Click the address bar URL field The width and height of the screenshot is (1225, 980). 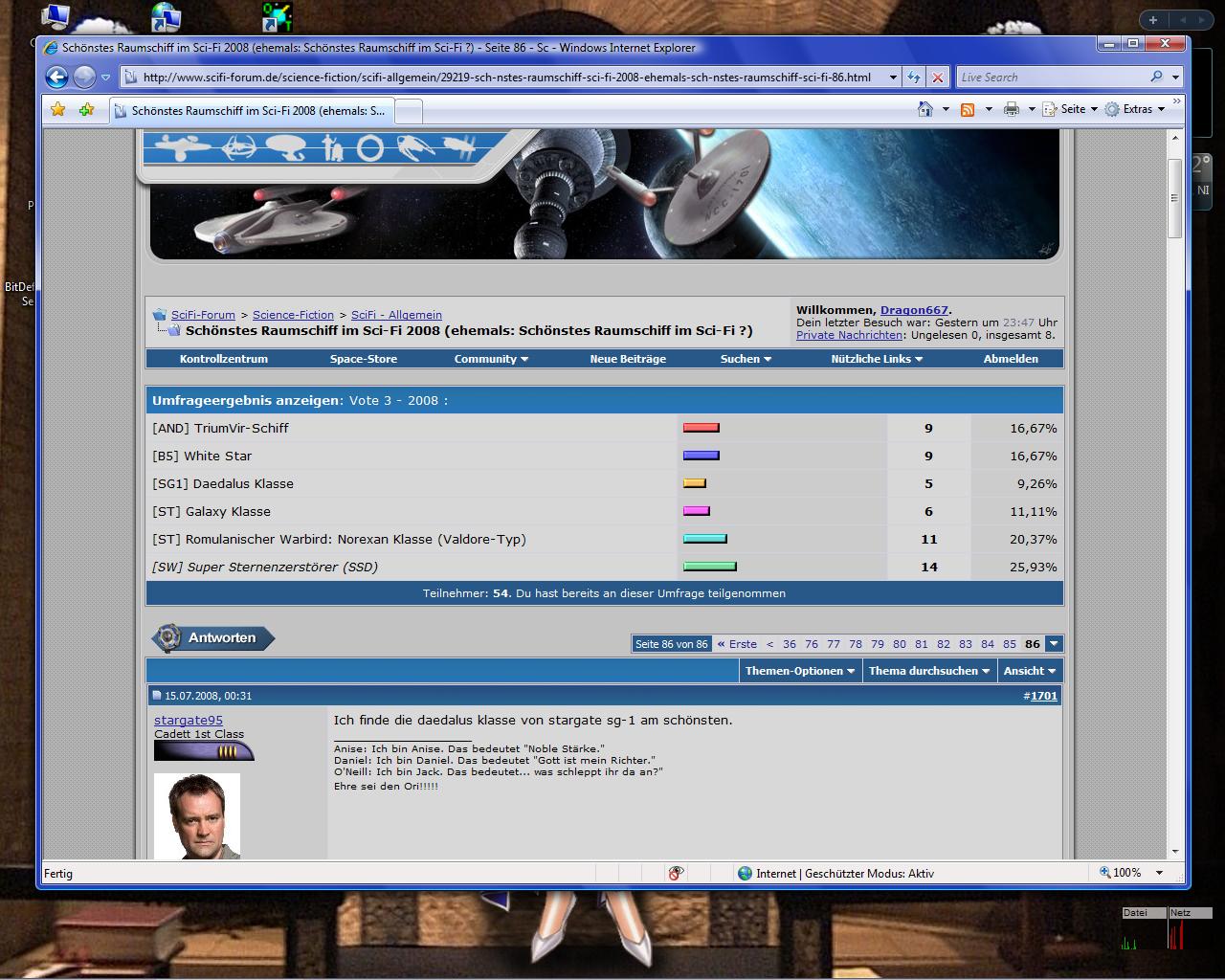click(x=507, y=78)
